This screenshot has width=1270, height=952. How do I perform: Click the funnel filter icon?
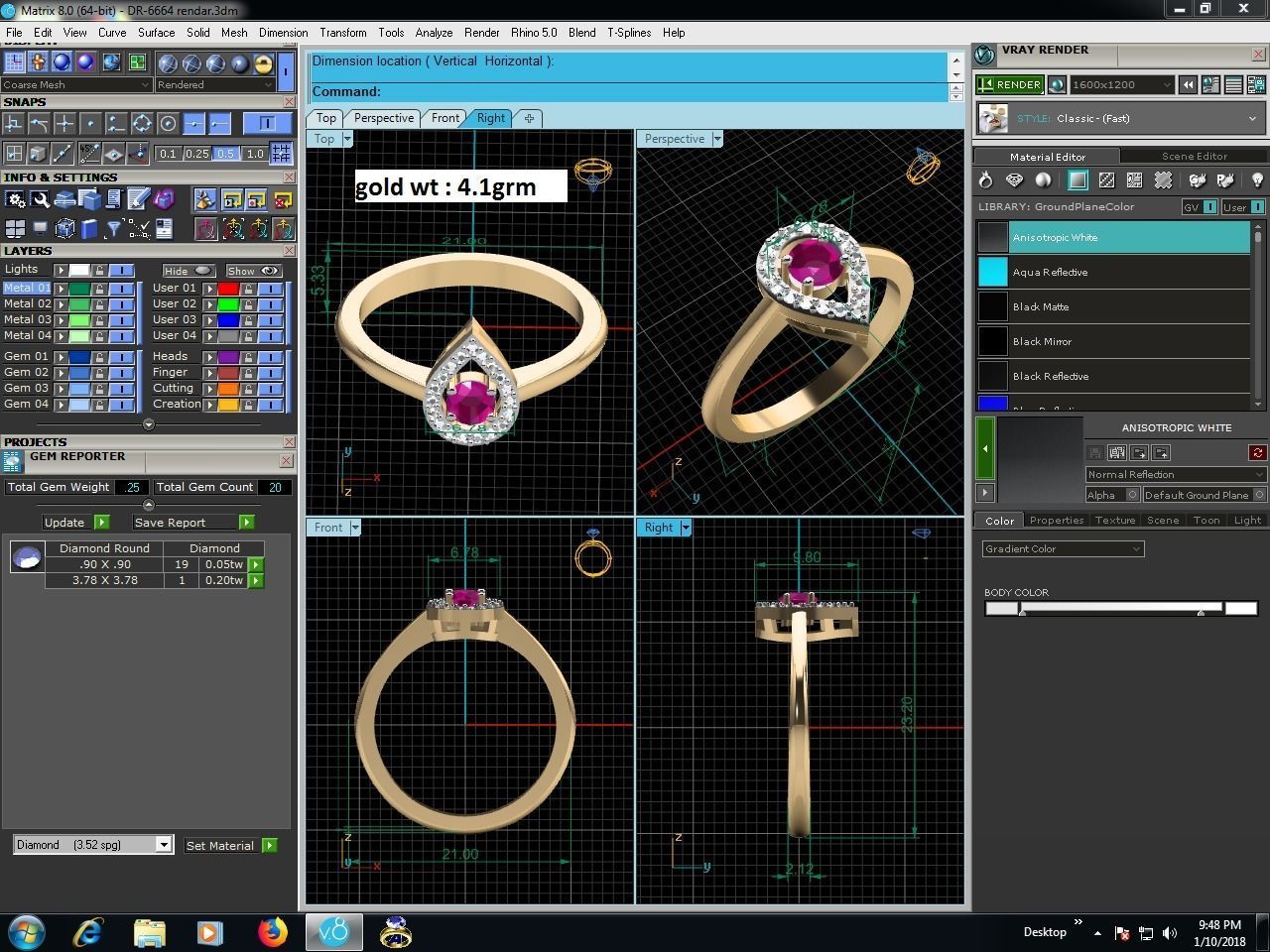pos(114,229)
